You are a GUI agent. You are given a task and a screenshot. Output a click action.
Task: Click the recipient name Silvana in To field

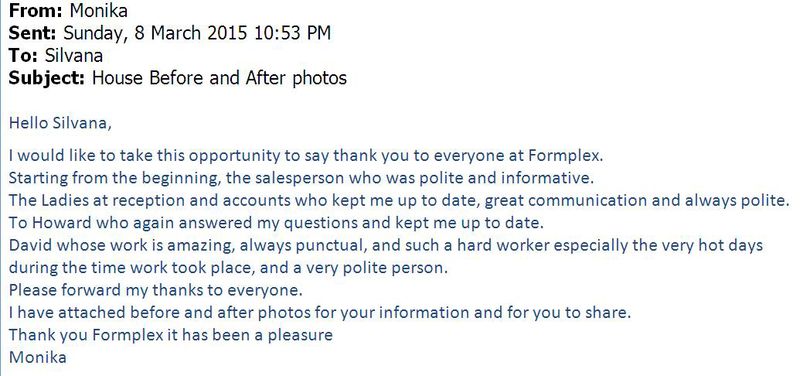point(73,55)
